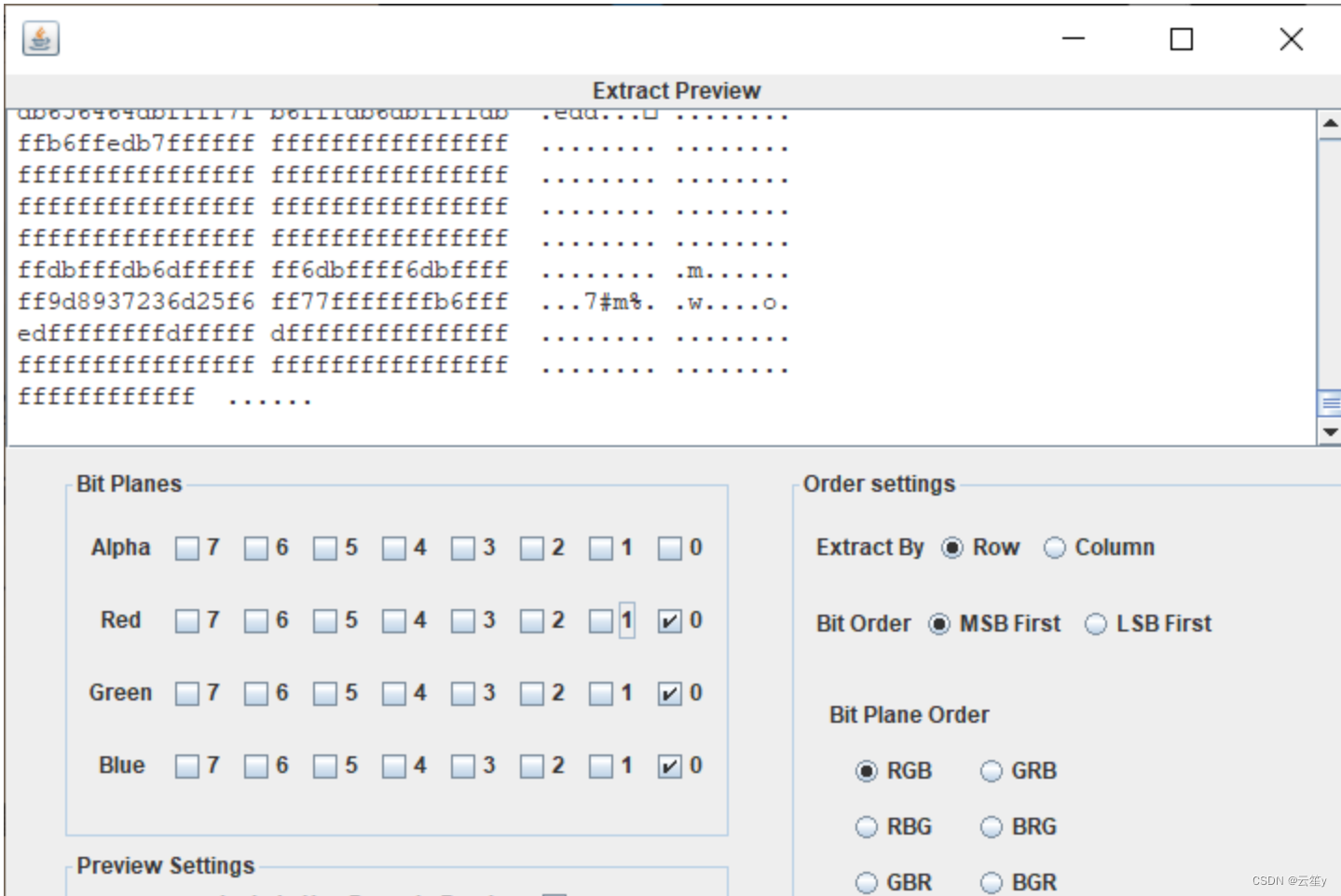Click hex row starting ffdbfffdb6dfffff

pos(404,271)
